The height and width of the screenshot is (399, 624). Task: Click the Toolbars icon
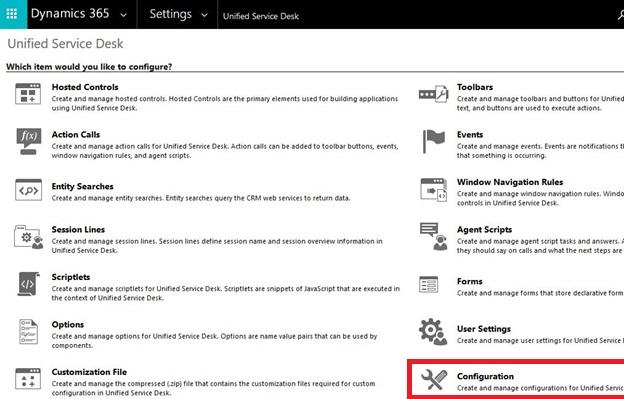coord(433,94)
